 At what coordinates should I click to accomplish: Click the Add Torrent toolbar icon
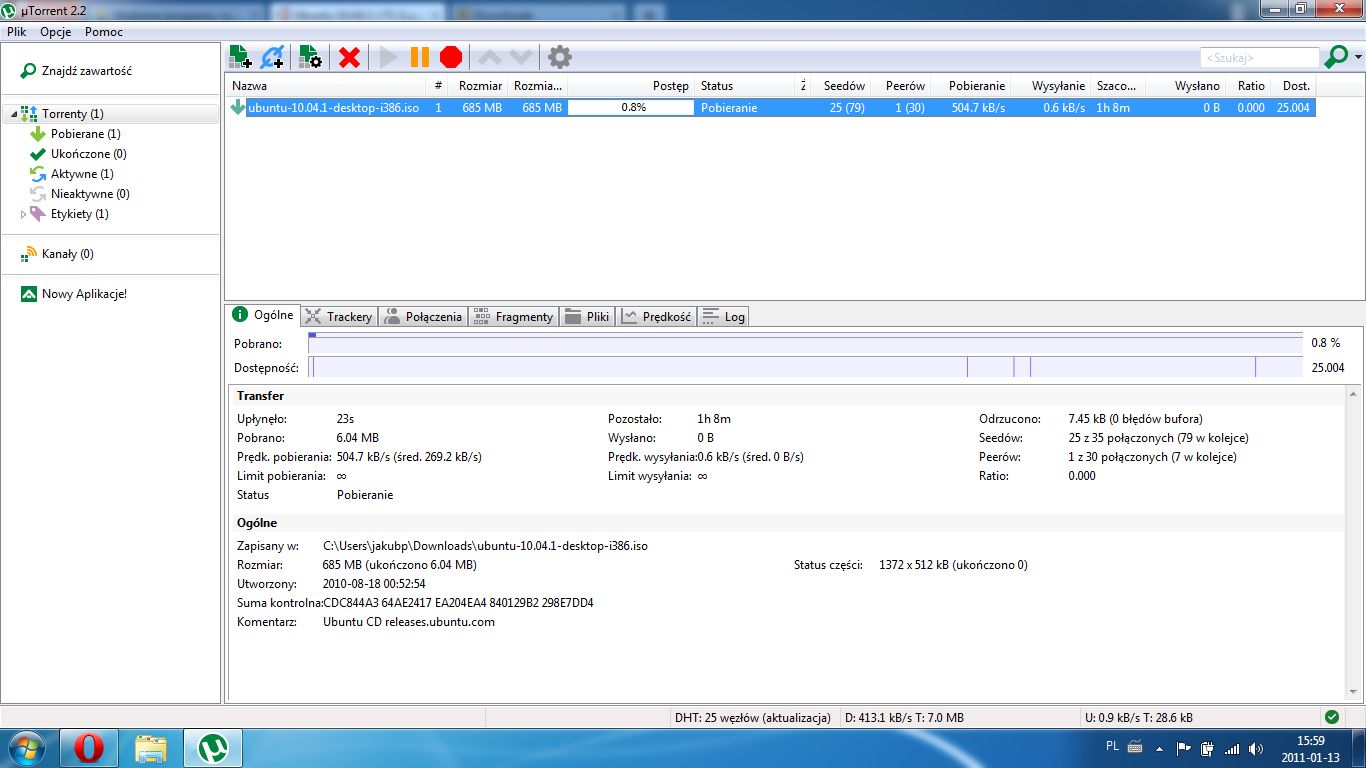tap(240, 57)
